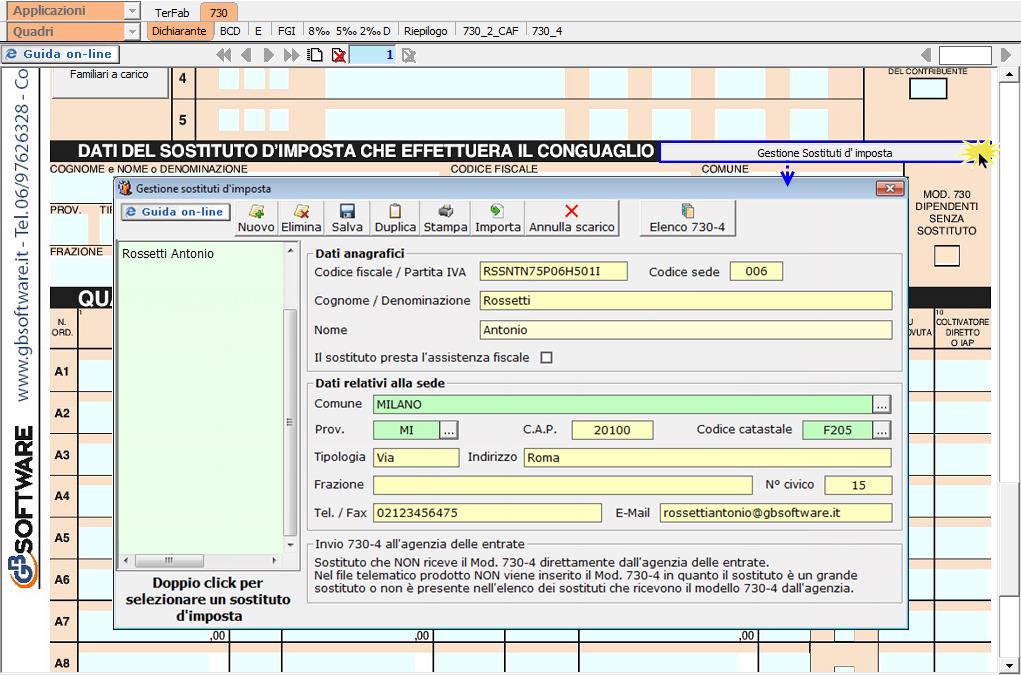Image resolution: width=1021 pixels, height=675 pixels.
Task: Open the BCD tab
Action: click(230, 31)
